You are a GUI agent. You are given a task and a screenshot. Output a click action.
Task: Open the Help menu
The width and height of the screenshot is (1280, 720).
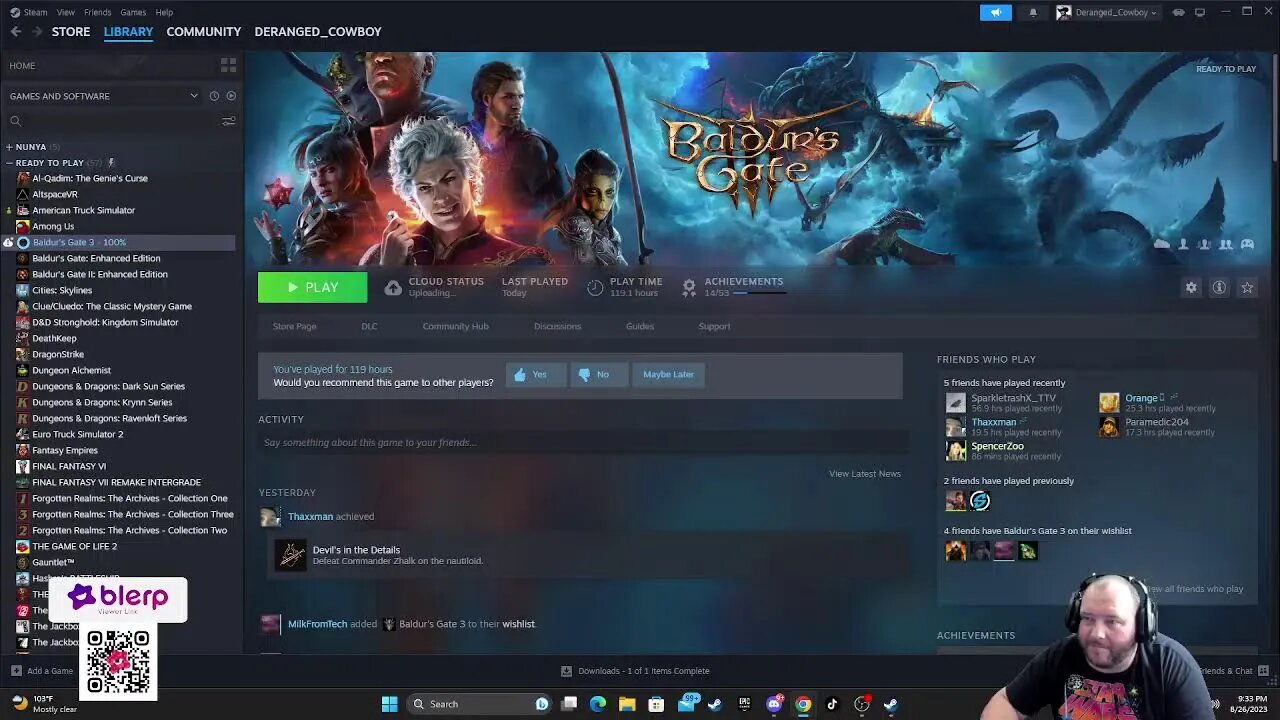pos(164,12)
